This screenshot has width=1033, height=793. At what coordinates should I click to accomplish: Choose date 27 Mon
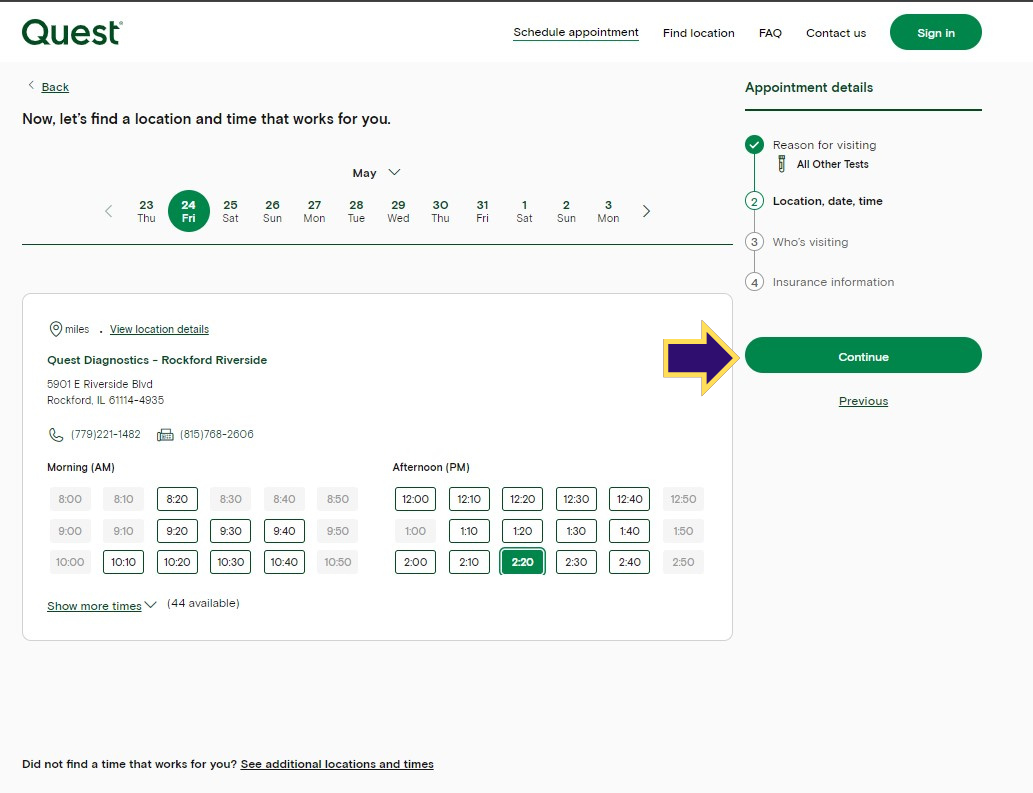pos(314,211)
